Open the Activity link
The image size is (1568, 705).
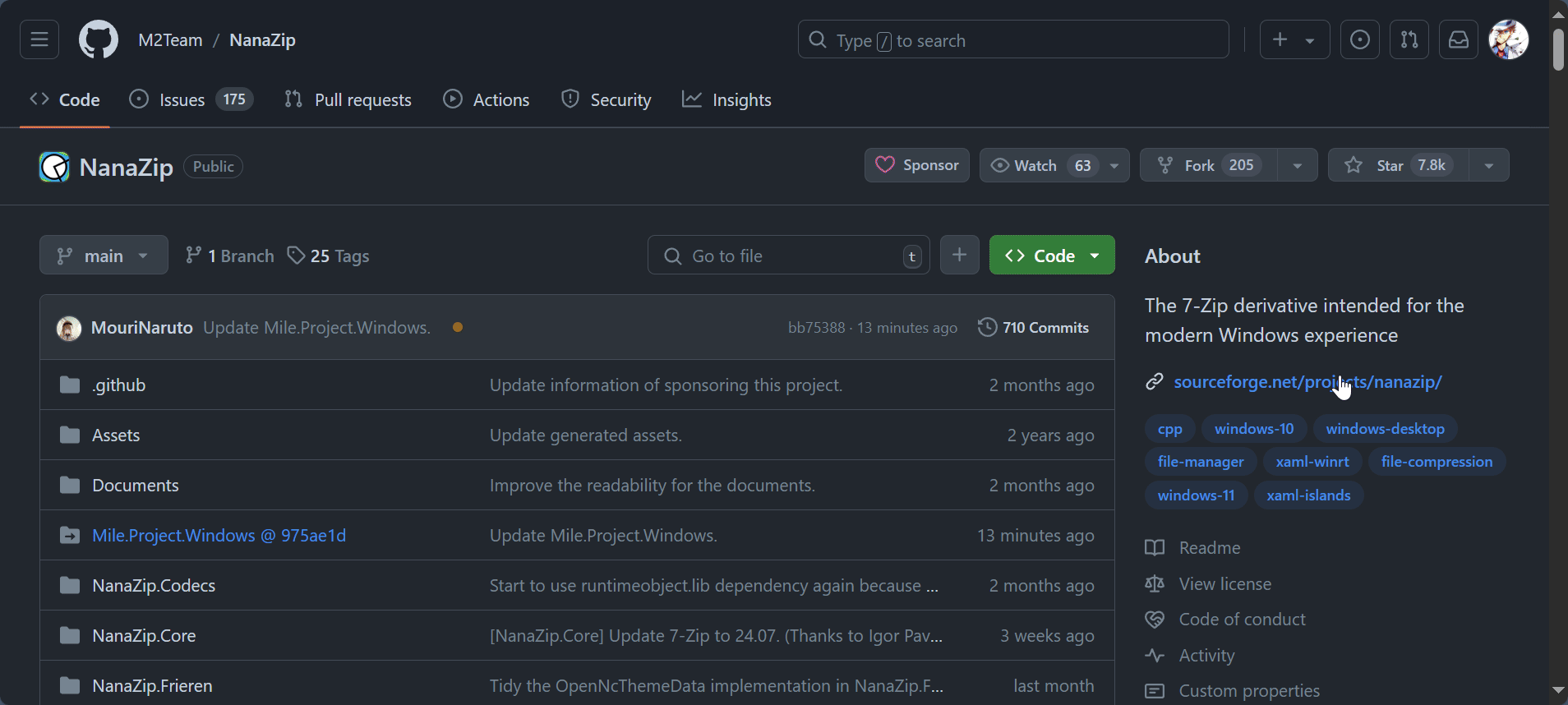click(1206, 655)
